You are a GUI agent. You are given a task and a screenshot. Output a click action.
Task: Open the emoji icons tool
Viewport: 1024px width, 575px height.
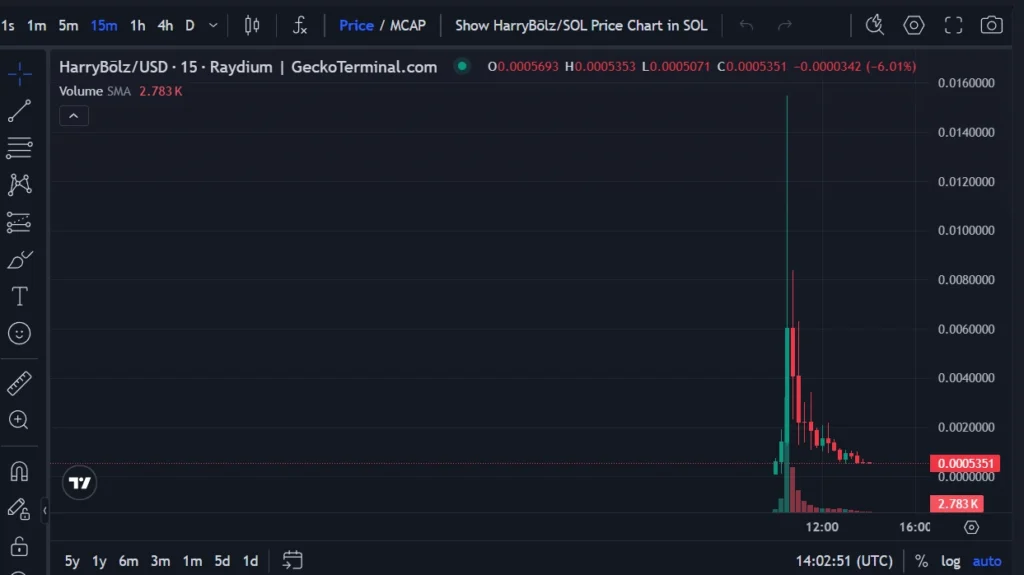coord(20,333)
